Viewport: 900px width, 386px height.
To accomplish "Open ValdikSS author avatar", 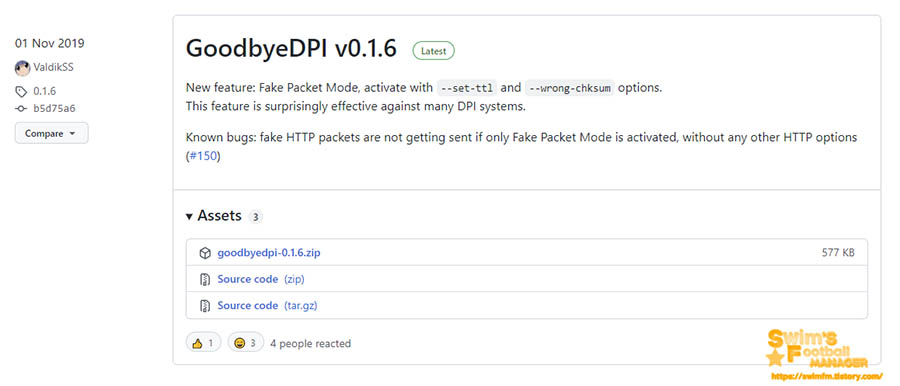I will [22, 68].
